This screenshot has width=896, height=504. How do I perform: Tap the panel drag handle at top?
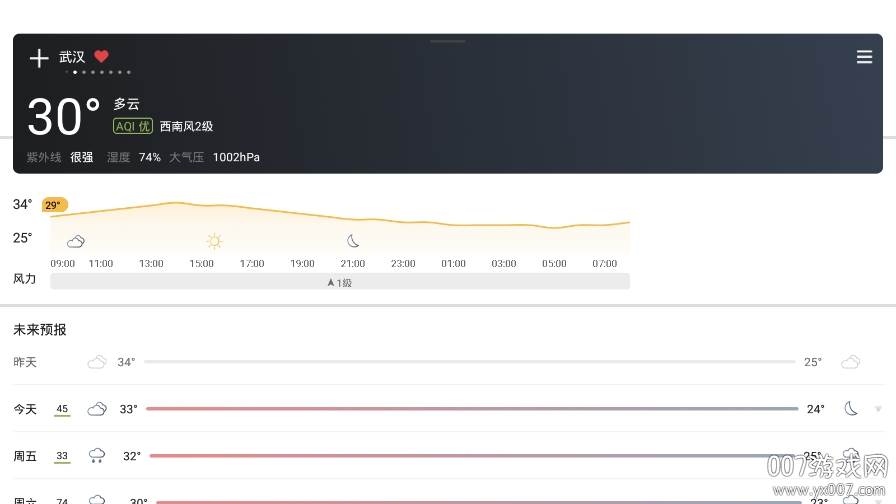(x=448, y=41)
